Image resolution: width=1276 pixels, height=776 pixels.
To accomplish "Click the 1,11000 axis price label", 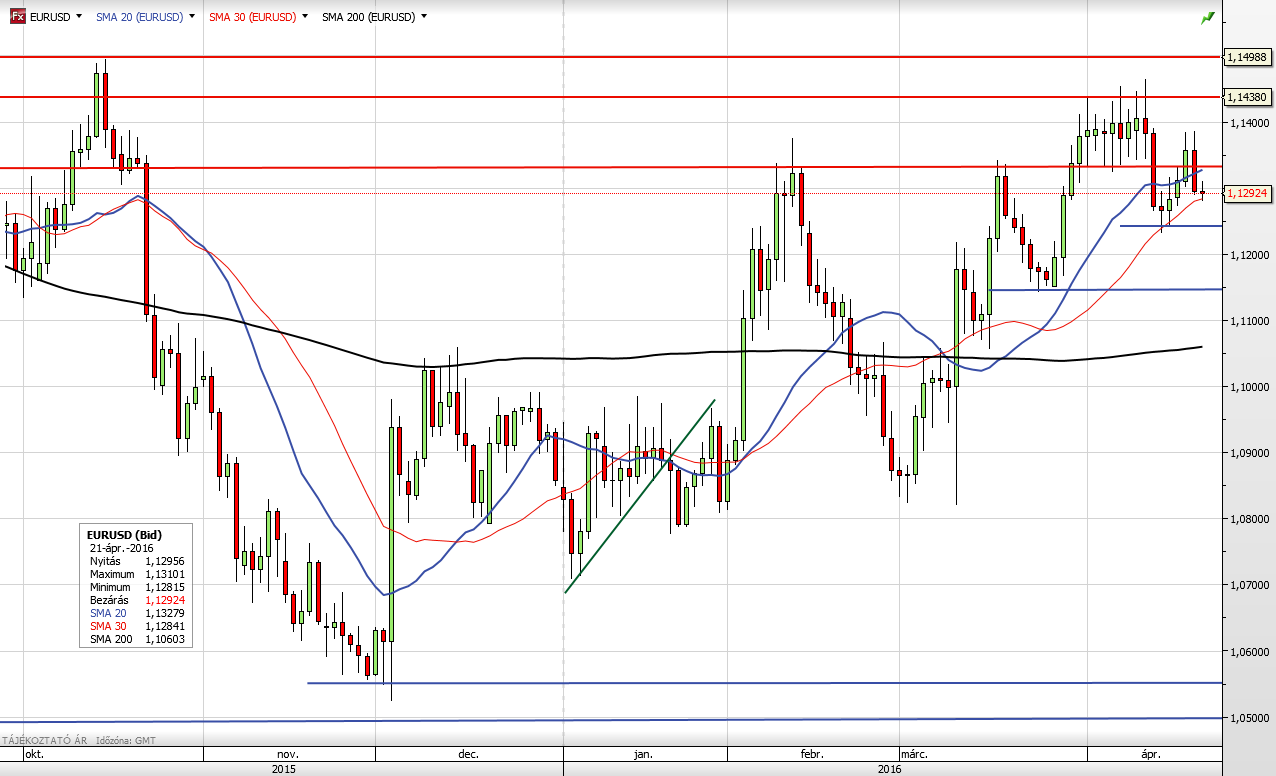I will click(x=1248, y=321).
